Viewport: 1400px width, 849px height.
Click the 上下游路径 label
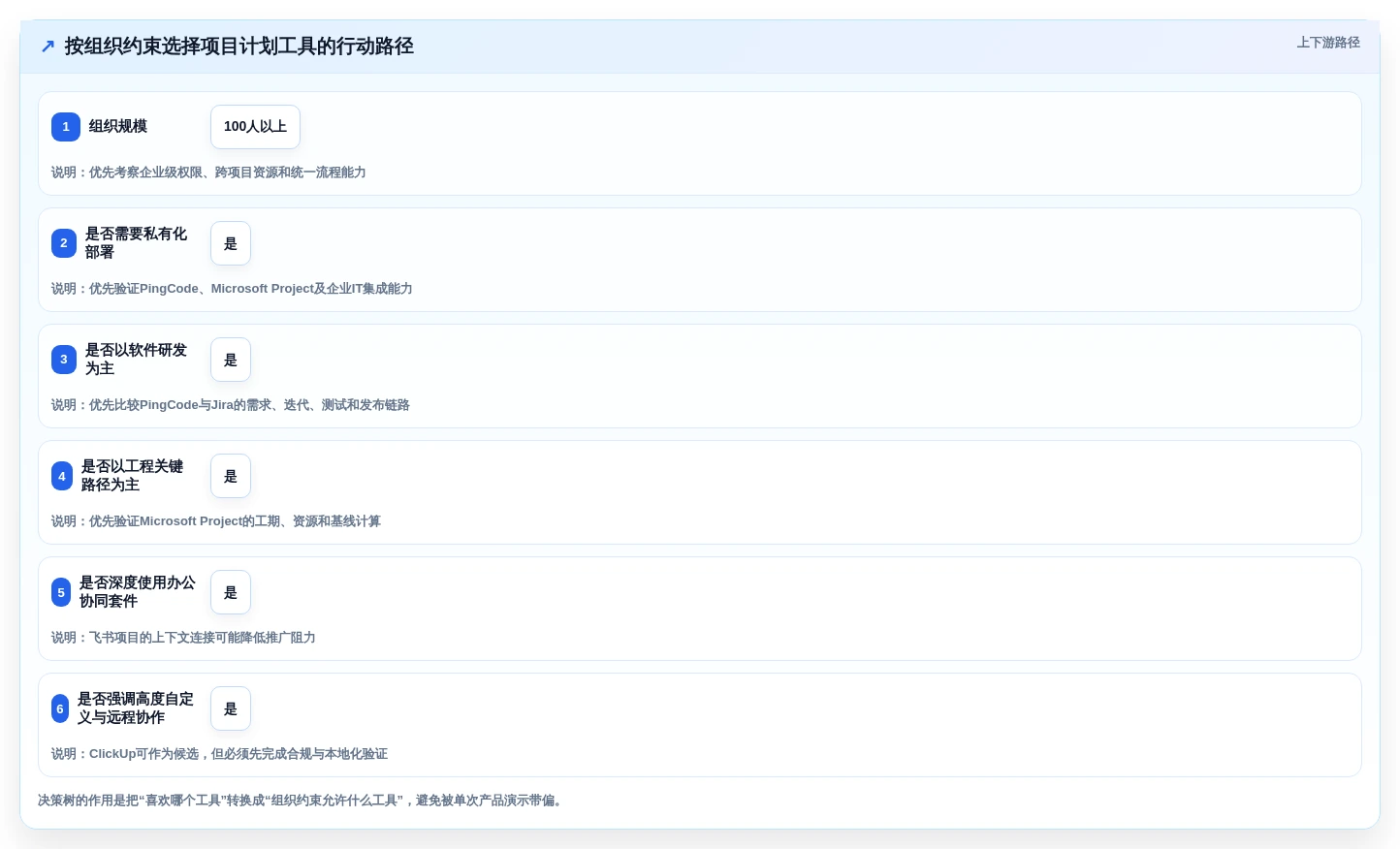pyautogui.click(x=1328, y=43)
